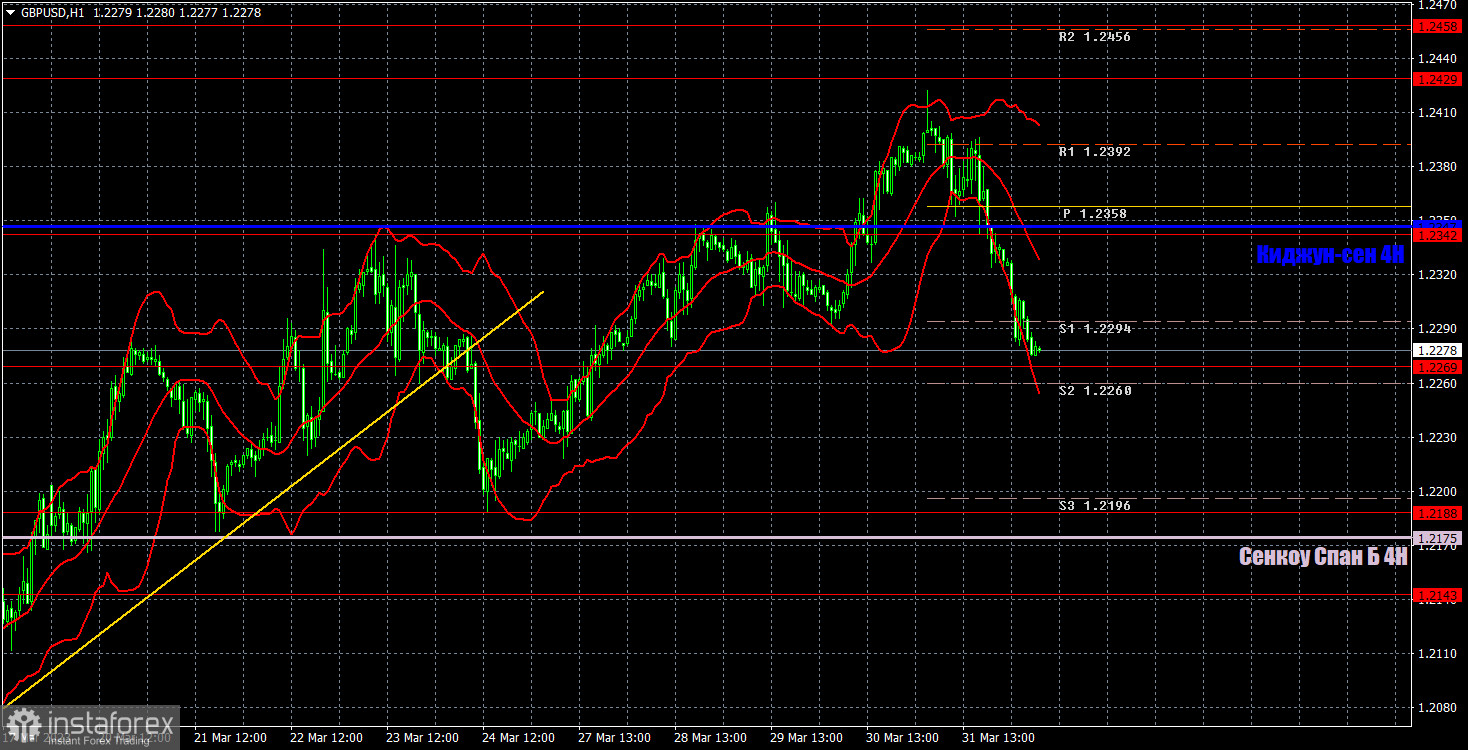Click the 29 Mar 13:00 time label

coord(807,737)
